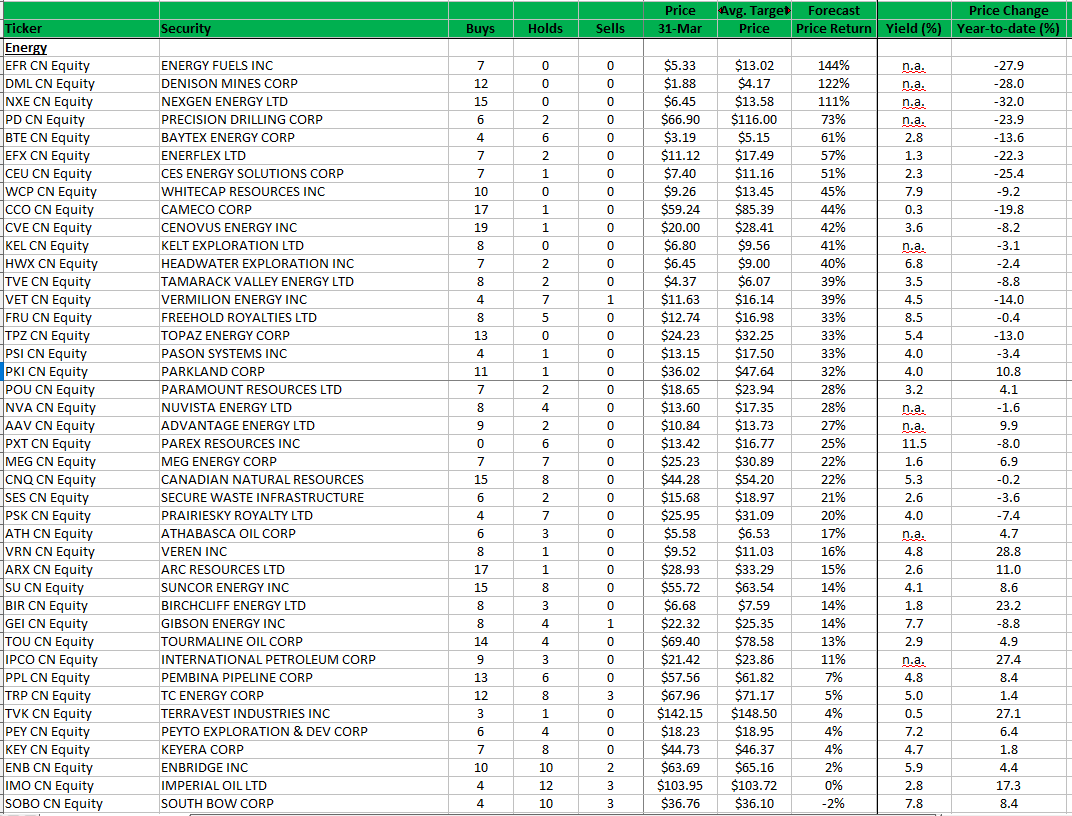Click the NEXGEN ENERGY LTD cell

coord(304,102)
